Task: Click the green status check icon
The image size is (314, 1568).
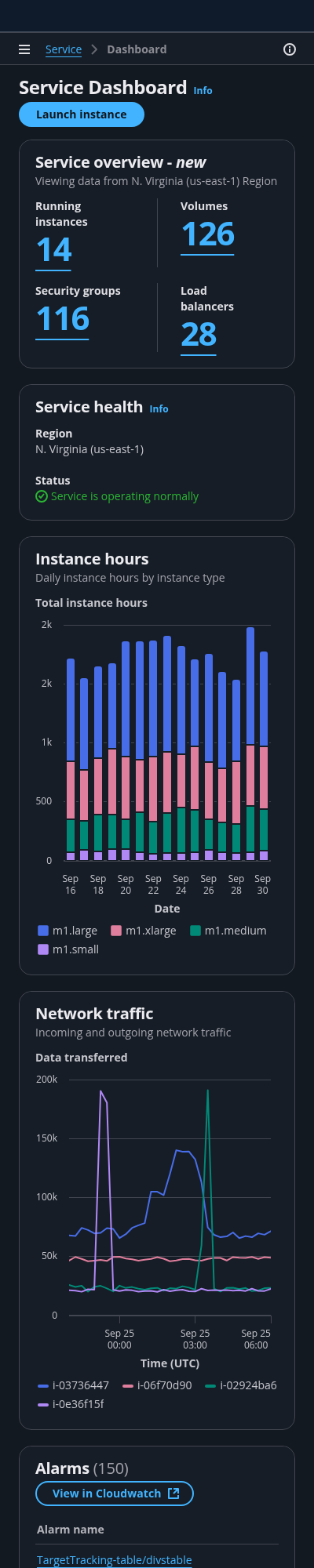Action: [42, 496]
